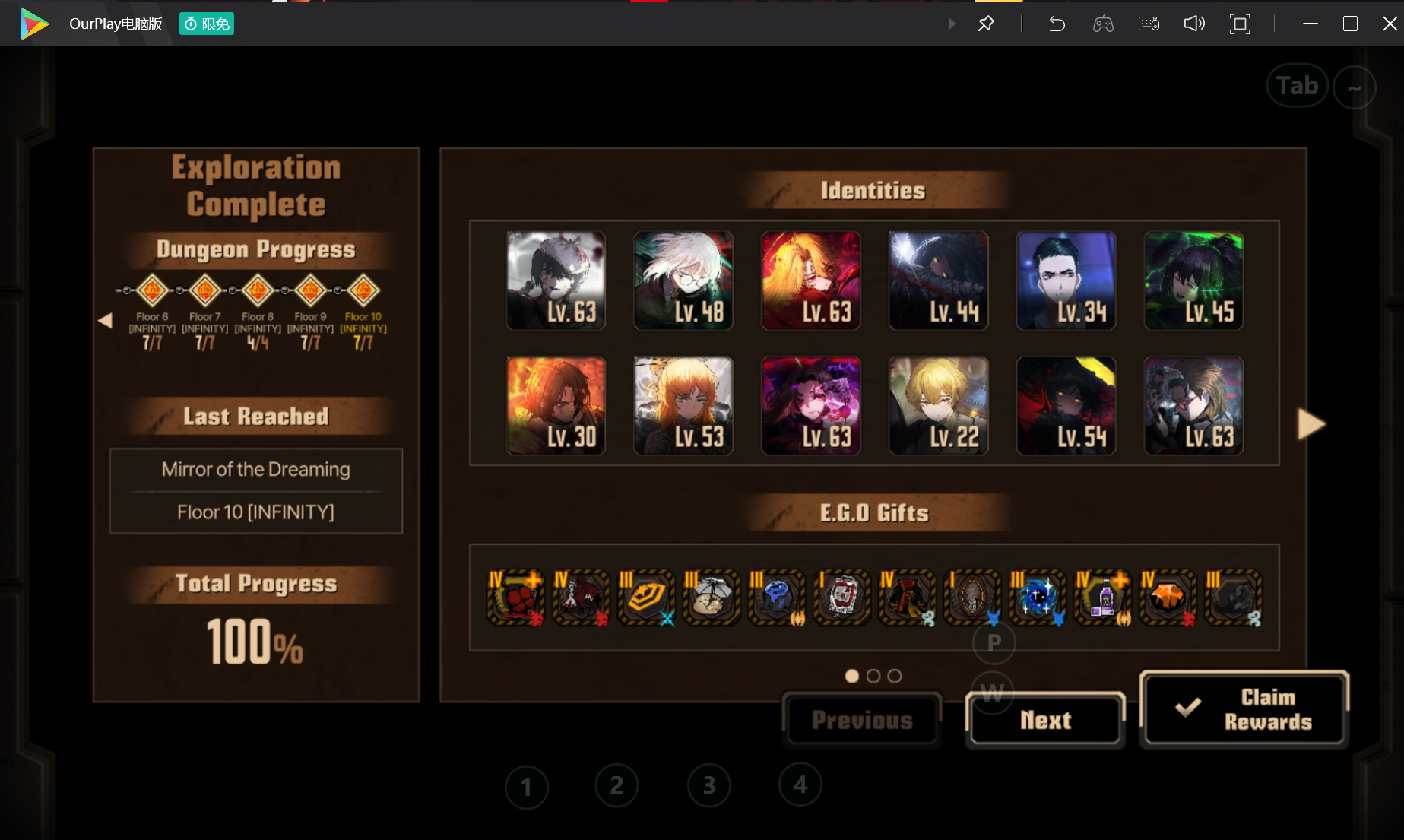Toggle fullscreen mode icon in title bar
The width and height of the screenshot is (1404, 840).
tap(1240, 24)
